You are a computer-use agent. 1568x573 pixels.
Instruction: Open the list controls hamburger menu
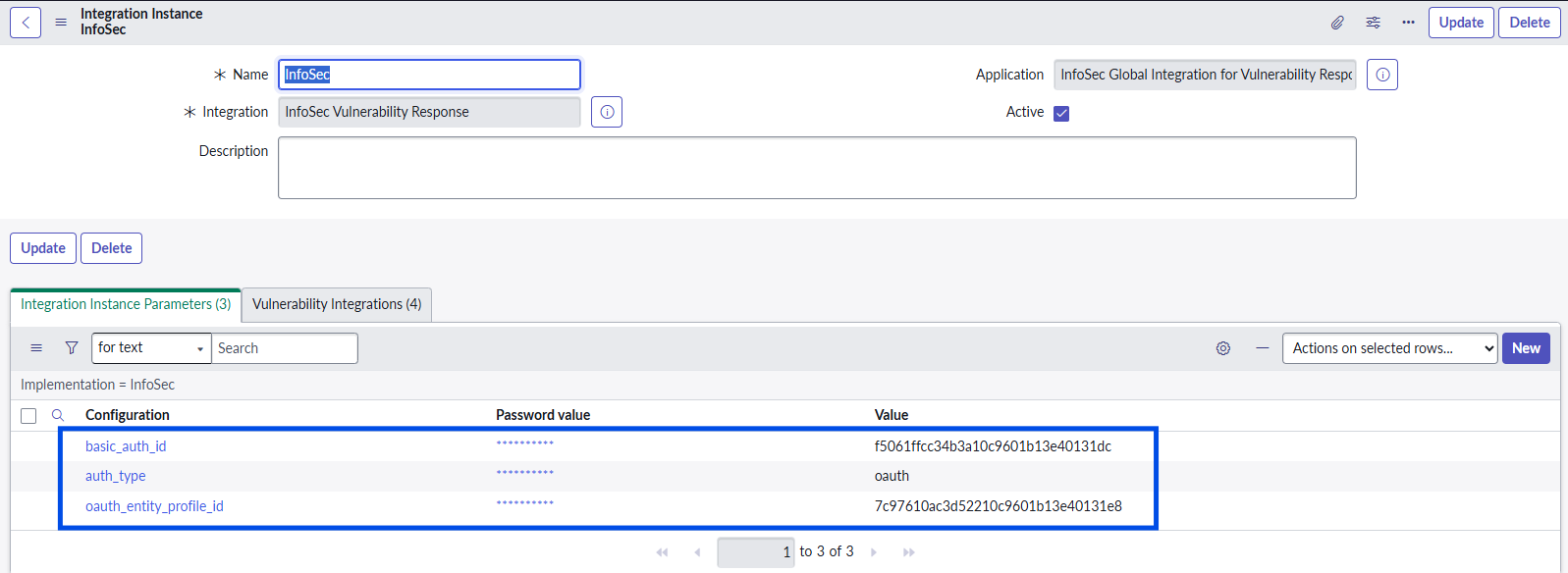(36, 348)
